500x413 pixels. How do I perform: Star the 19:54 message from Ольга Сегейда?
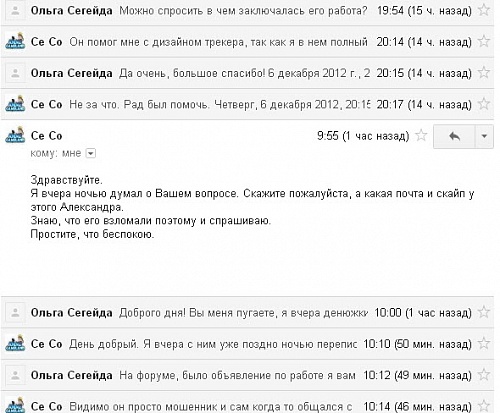(x=484, y=10)
